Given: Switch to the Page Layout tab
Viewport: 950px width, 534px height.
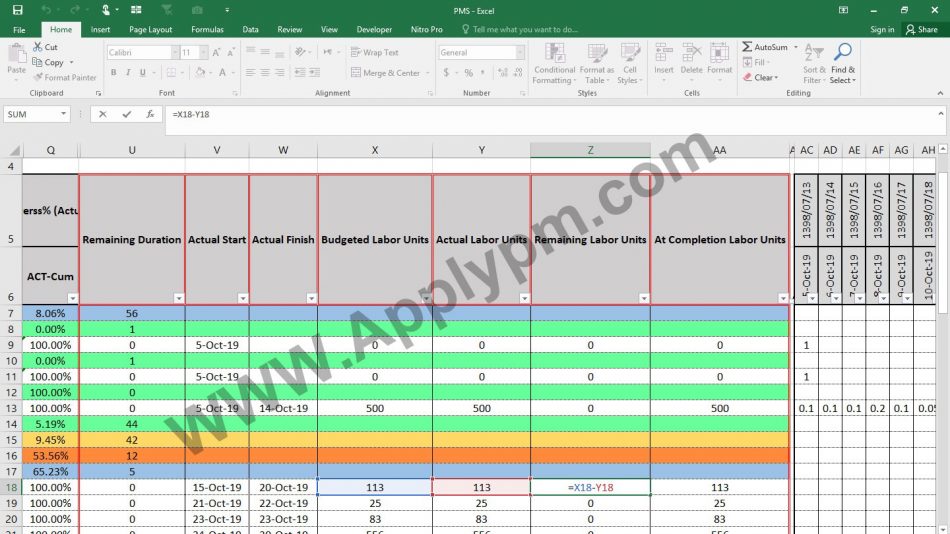Looking at the screenshot, I should [150, 29].
